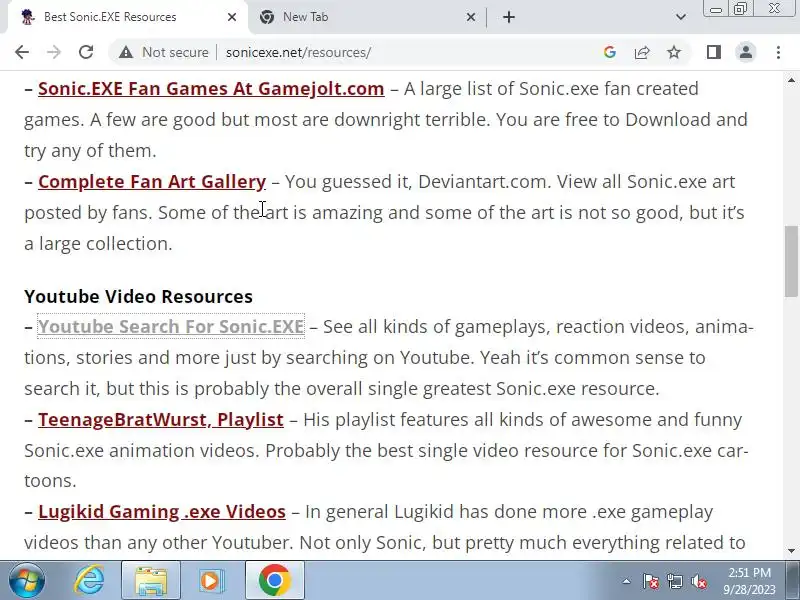This screenshot has height=600, width=800.
Task: Click the Google icon in the address bar
Action: click(610, 52)
